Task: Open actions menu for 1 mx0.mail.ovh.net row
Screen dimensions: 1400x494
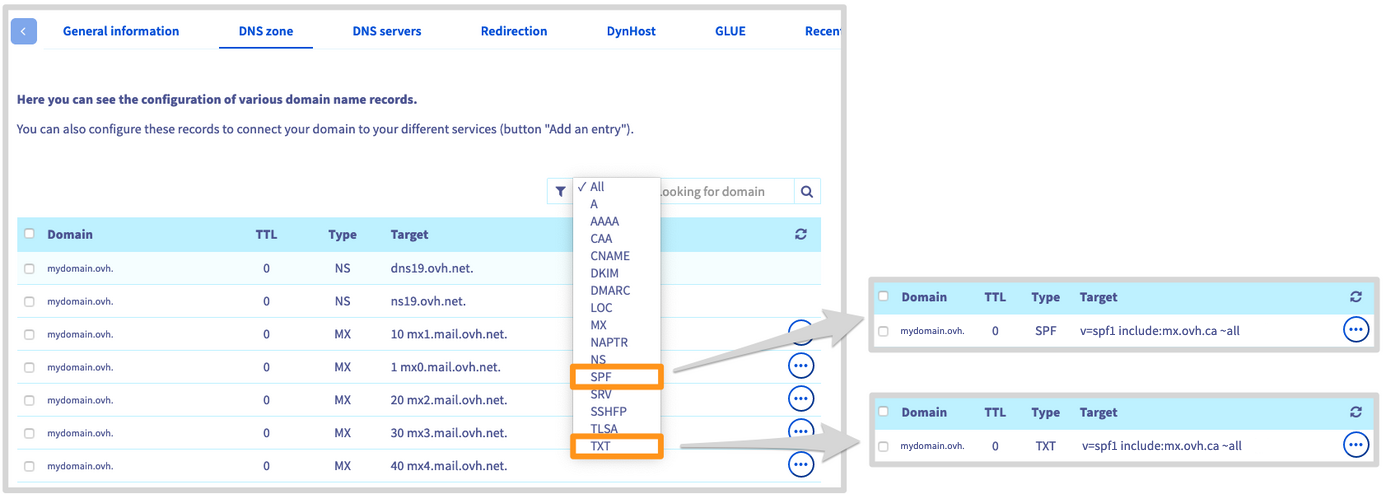Action: 801,366
